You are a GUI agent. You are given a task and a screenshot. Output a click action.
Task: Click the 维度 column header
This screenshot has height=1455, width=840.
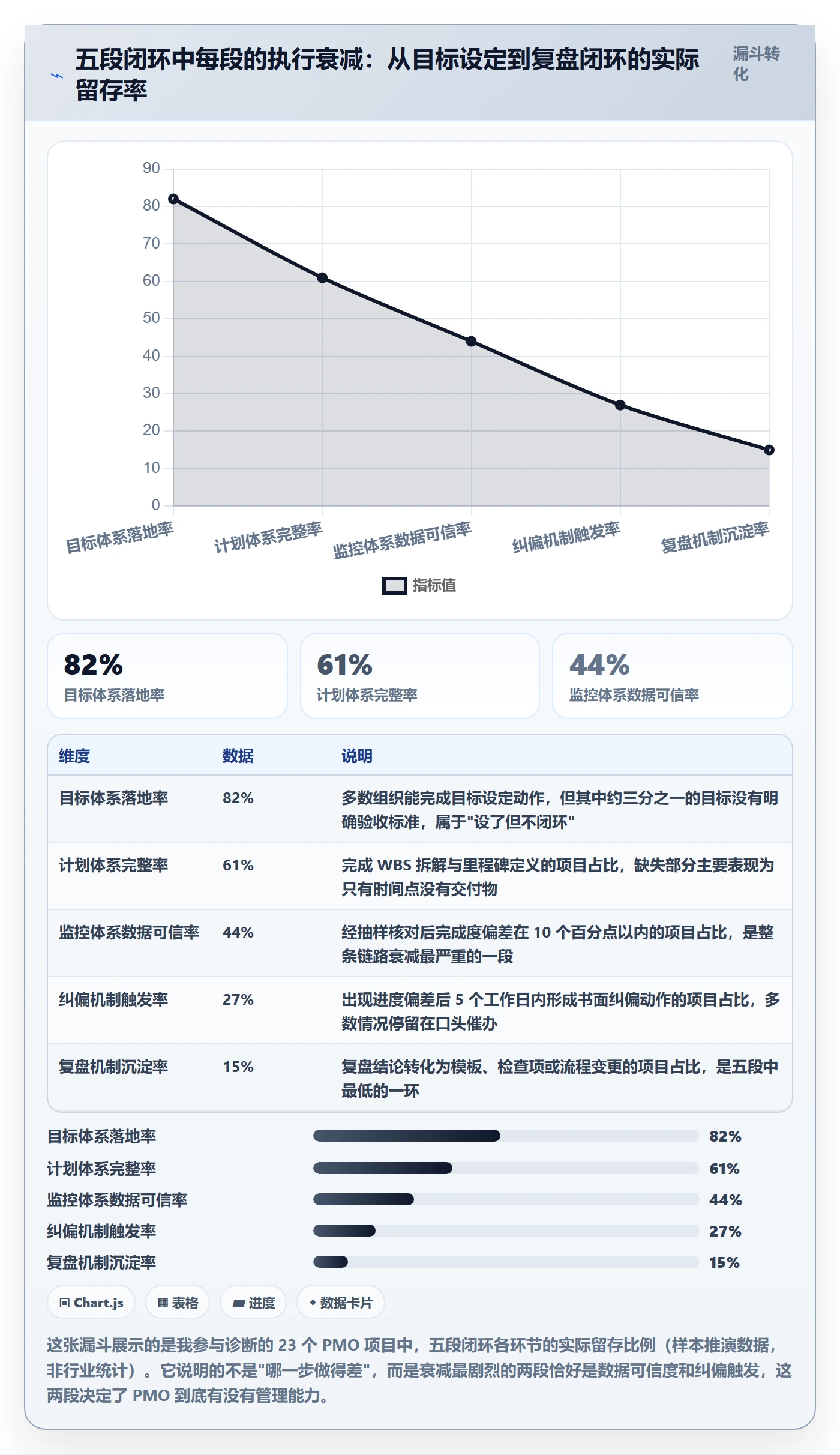(74, 756)
